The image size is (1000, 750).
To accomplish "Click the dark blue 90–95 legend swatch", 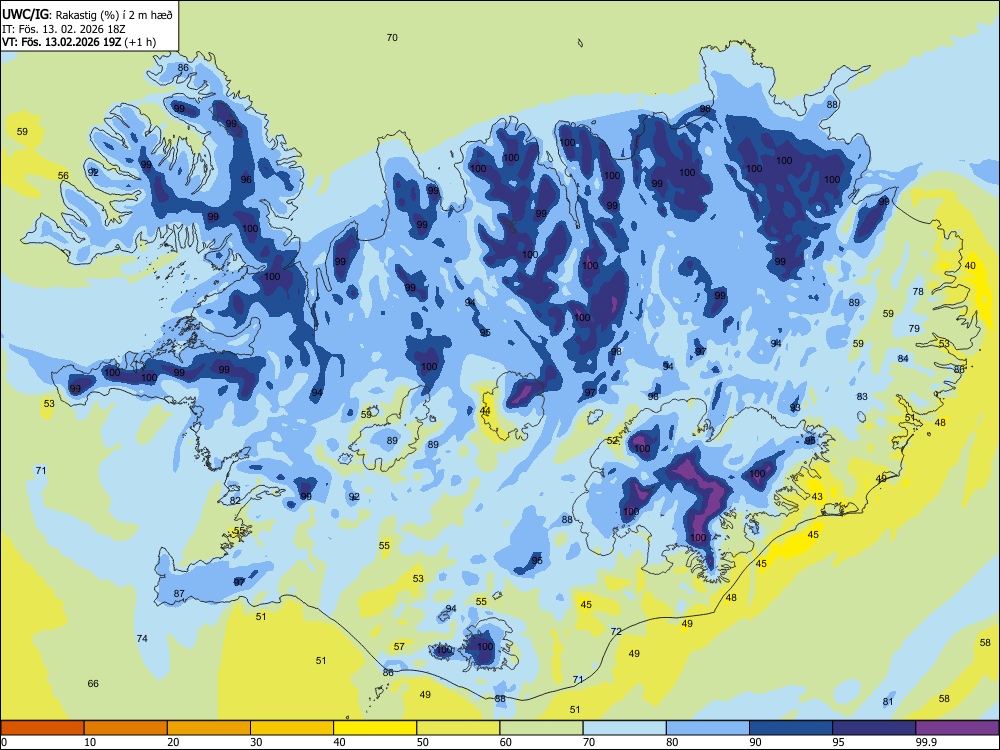I will pyautogui.click(x=791, y=728).
